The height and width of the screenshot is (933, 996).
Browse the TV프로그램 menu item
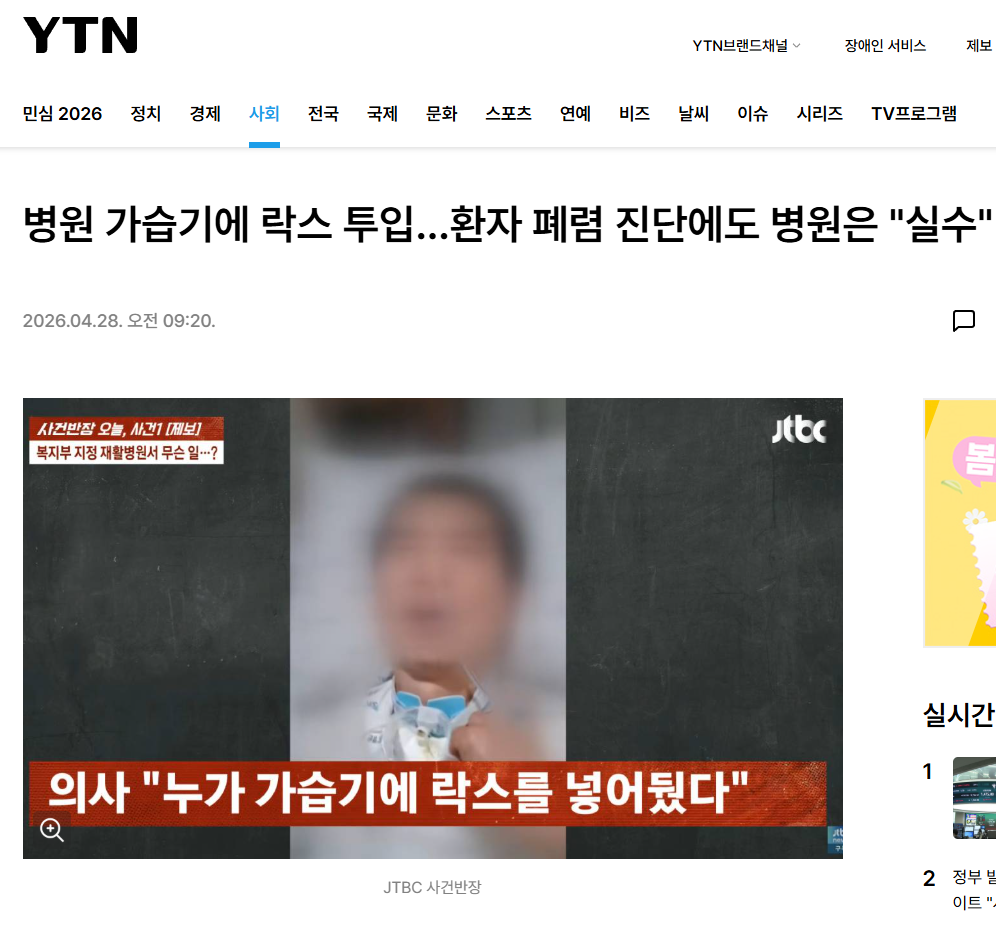click(913, 113)
